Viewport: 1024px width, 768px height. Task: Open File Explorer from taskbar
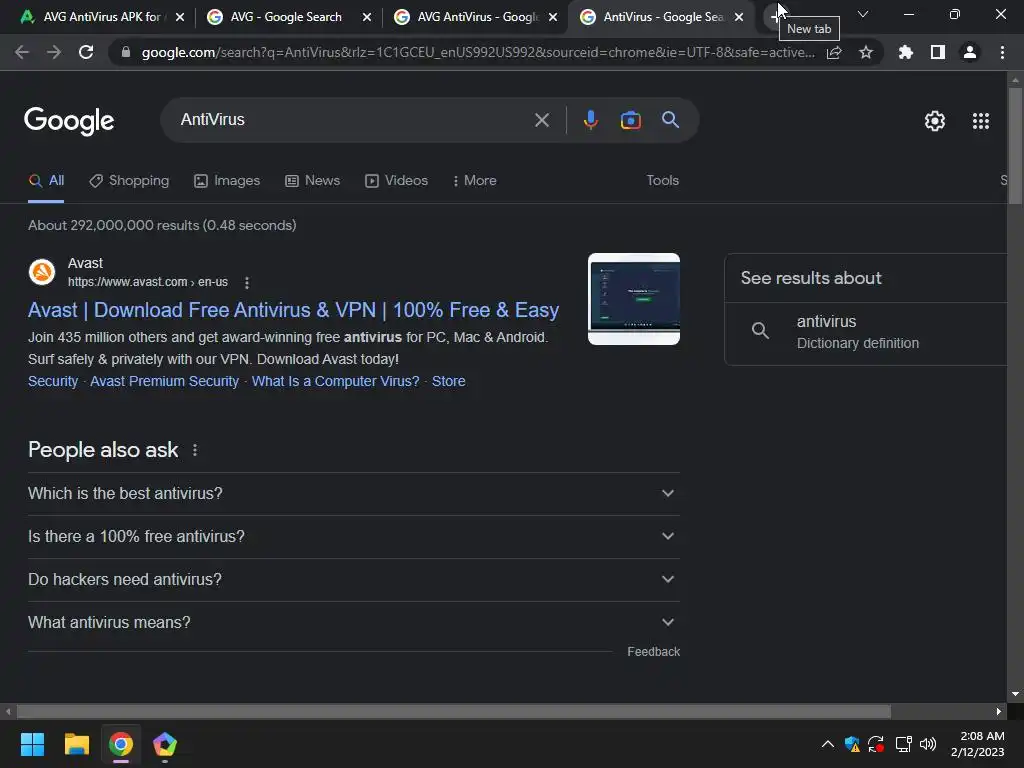[76, 744]
